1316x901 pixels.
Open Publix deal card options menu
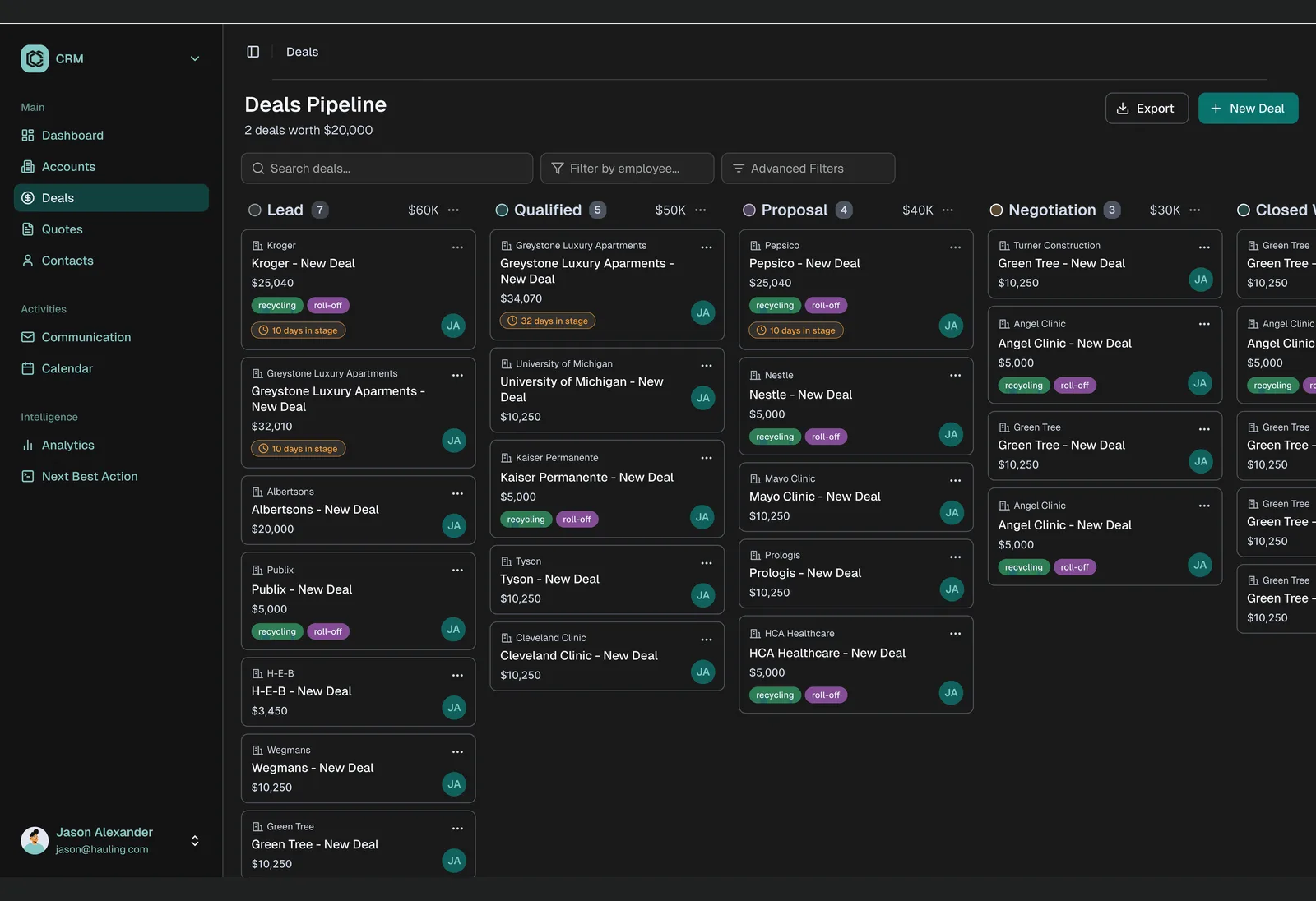point(457,570)
